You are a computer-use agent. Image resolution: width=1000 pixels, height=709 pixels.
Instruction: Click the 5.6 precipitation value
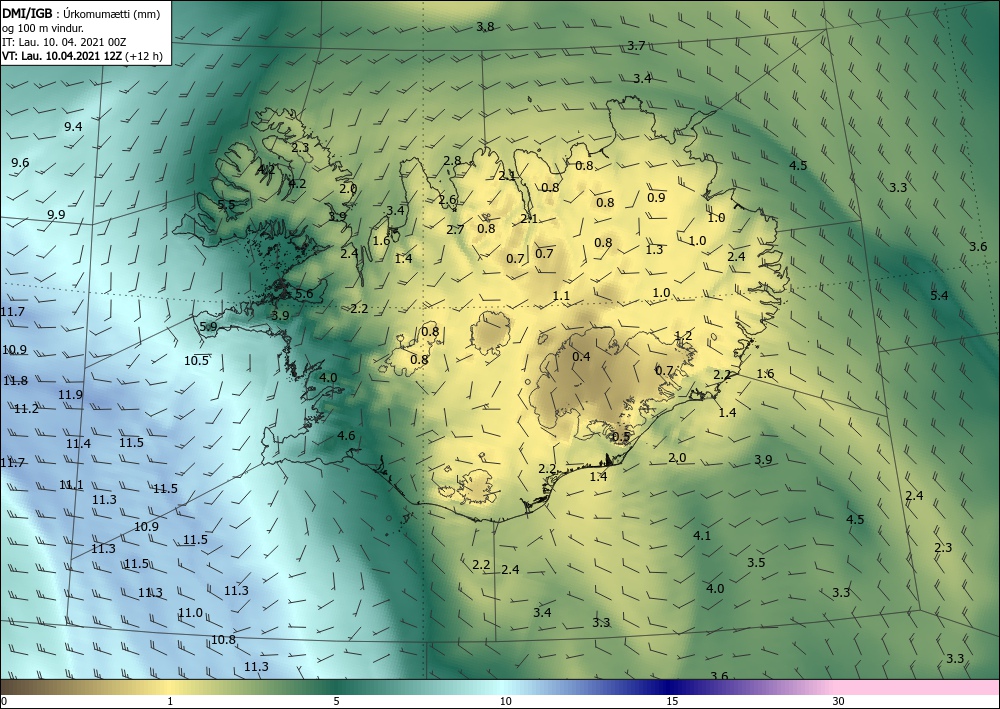304,294
